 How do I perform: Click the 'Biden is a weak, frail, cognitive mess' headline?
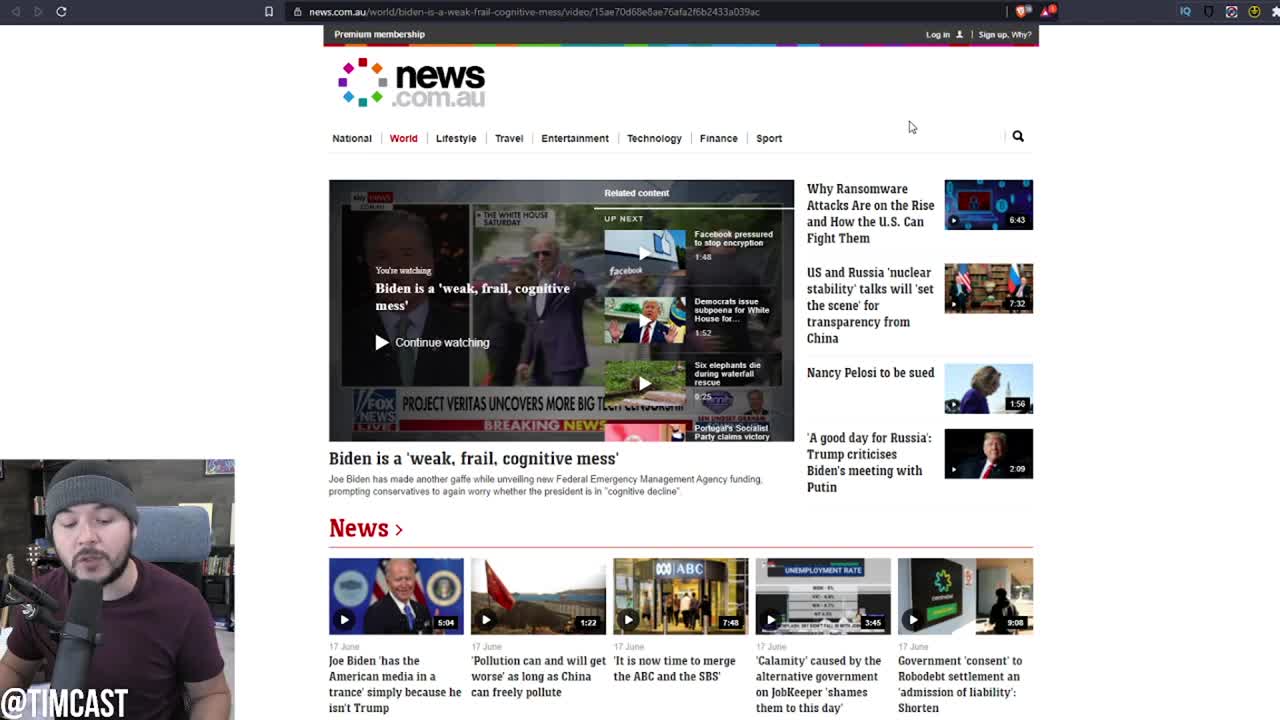click(x=474, y=458)
